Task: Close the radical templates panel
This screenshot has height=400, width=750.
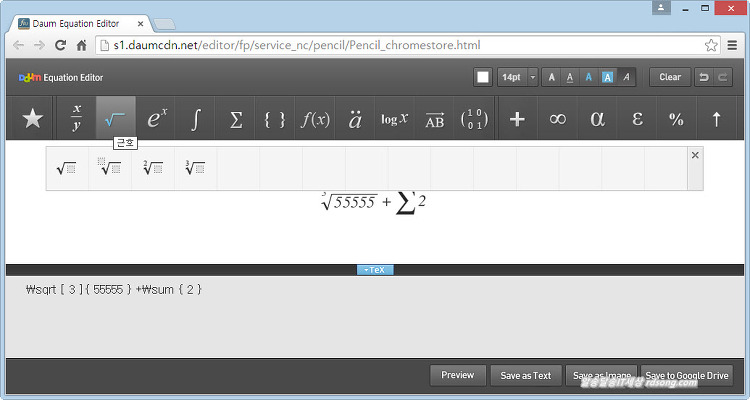Action: (695, 155)
